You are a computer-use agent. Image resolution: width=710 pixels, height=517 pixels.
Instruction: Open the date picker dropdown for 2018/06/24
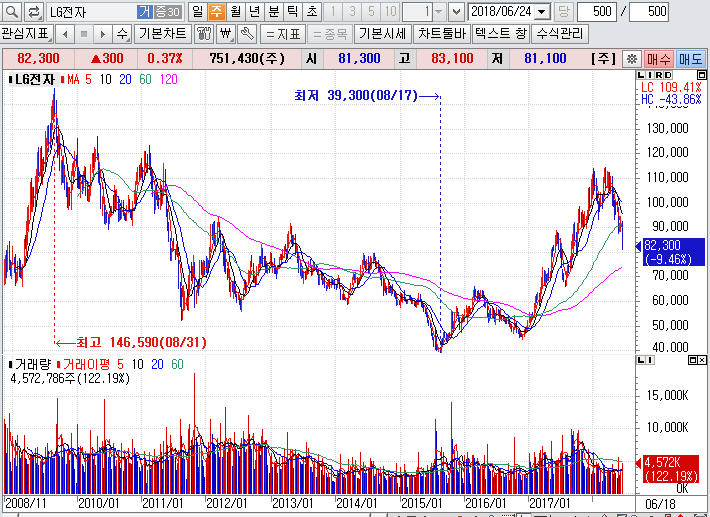click(542, 11)
